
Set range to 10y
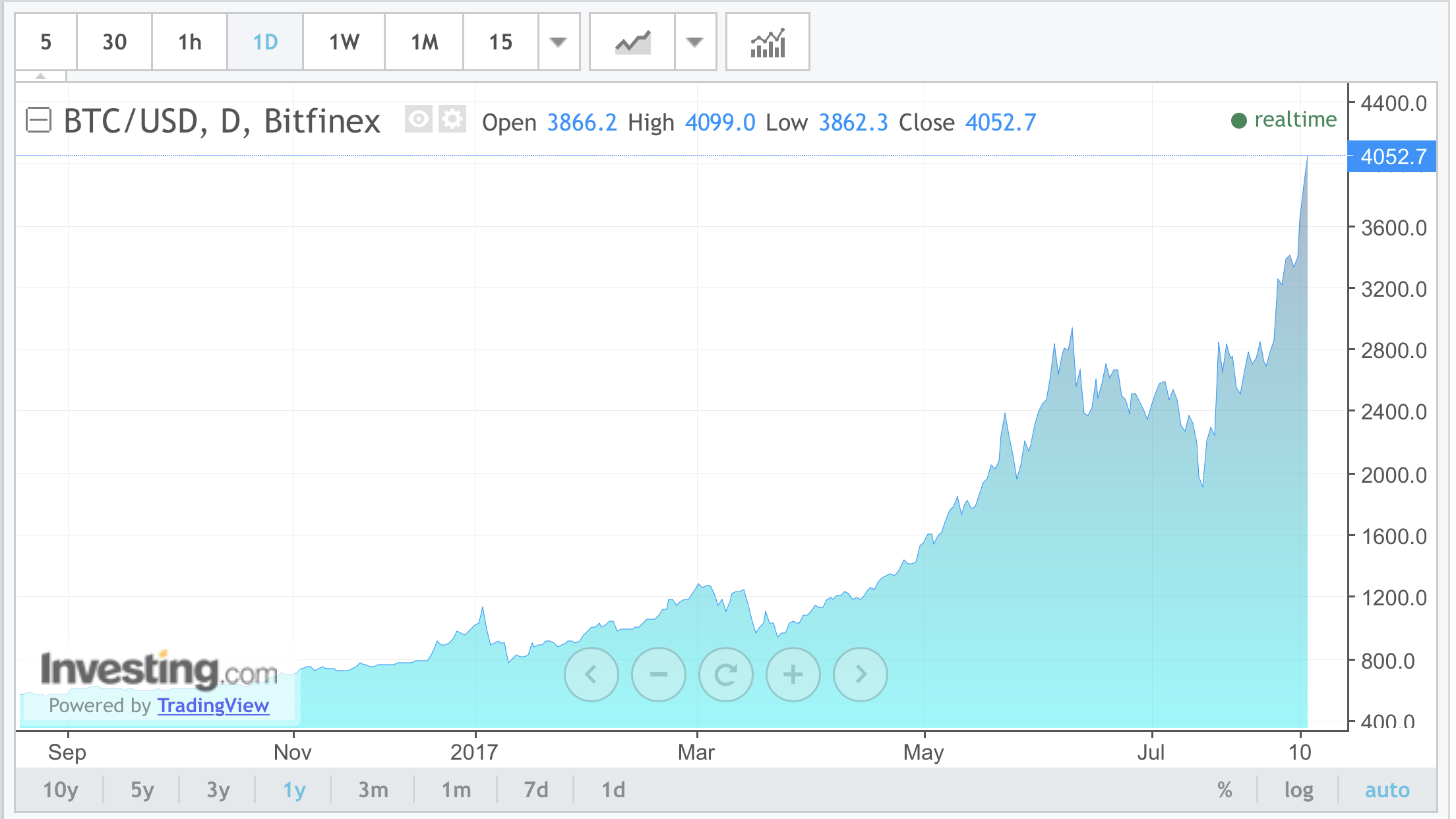point(60,789)
